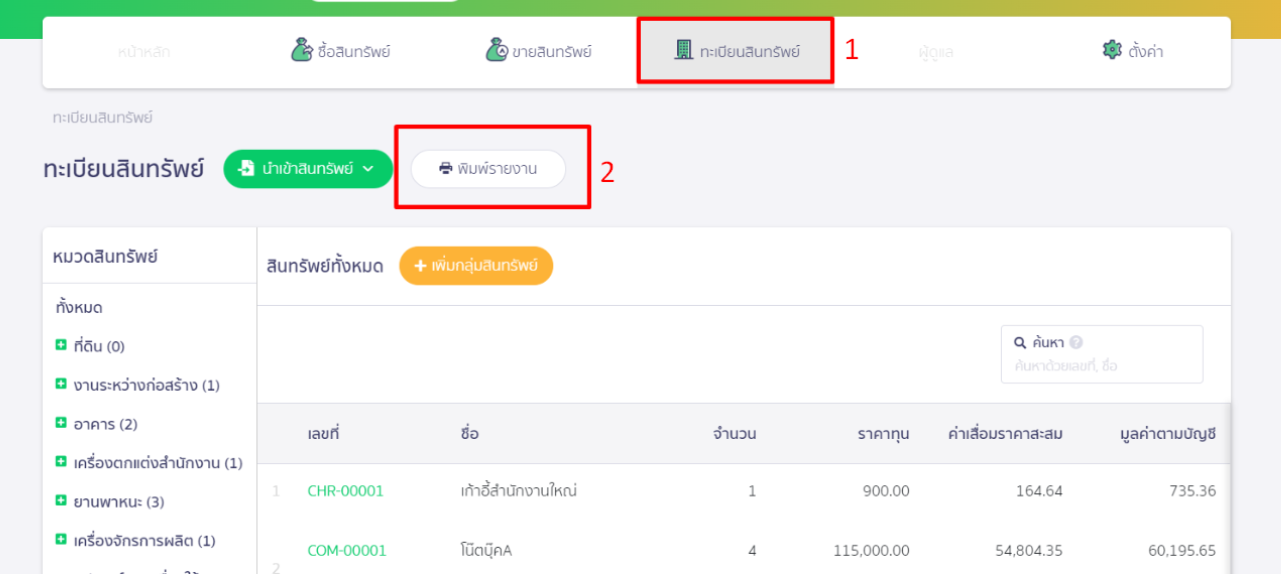
Task: Open the ผู้ดูแล menu tab
Action: click(936, 52)
